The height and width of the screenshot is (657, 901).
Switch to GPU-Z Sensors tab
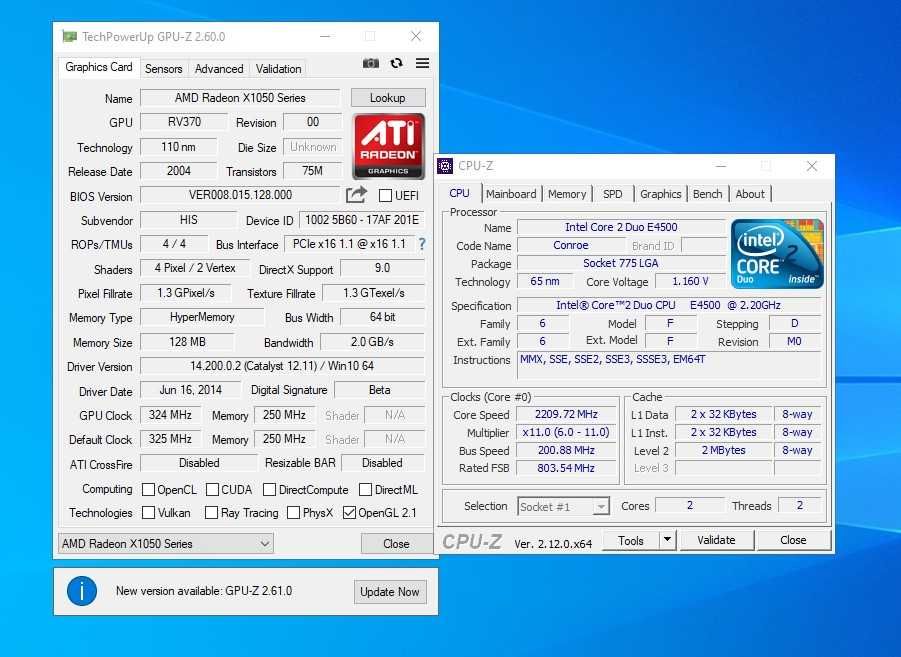point(163,68)
